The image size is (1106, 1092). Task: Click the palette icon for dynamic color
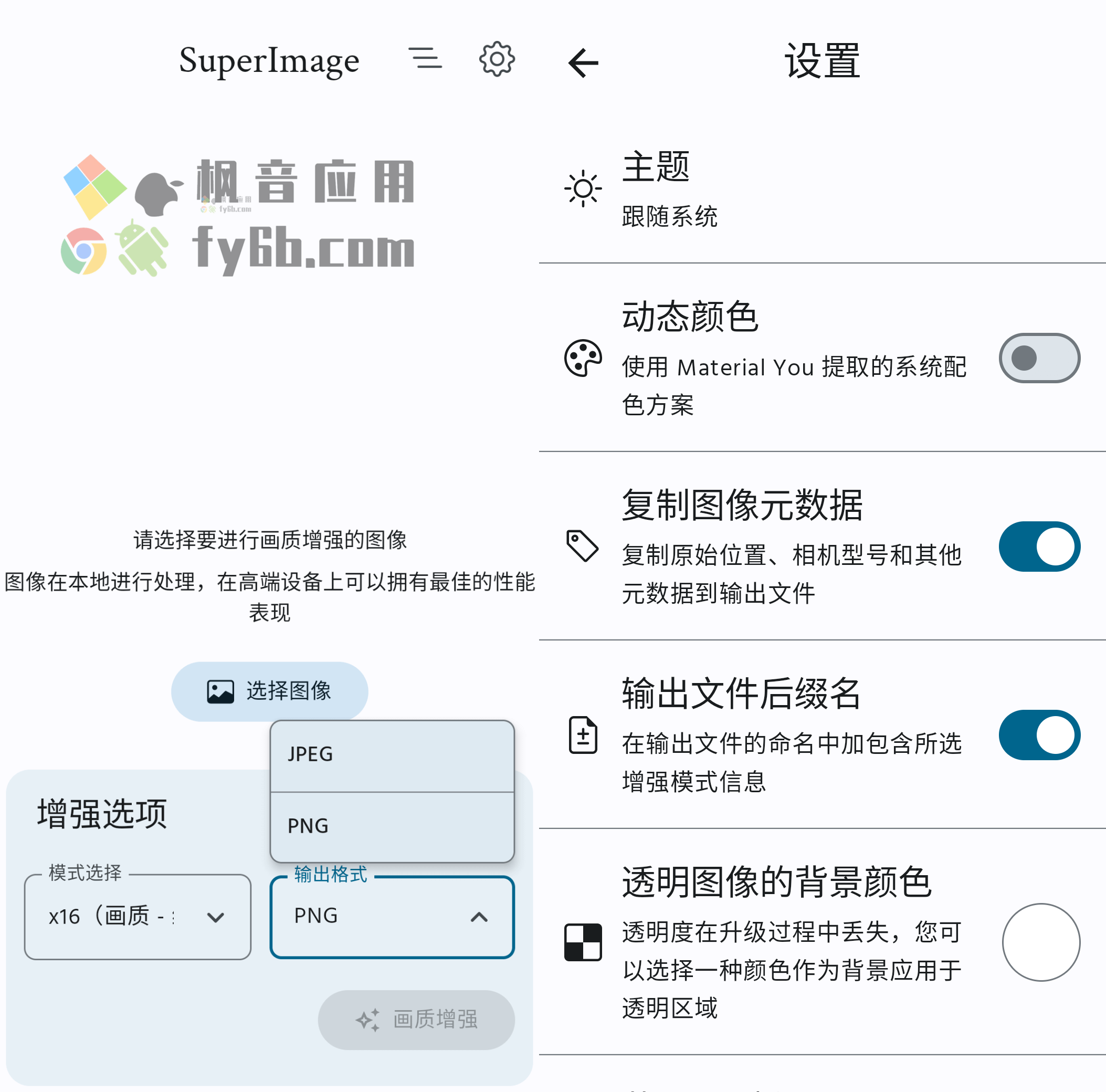pyautogui.click(x=583, y=359)
